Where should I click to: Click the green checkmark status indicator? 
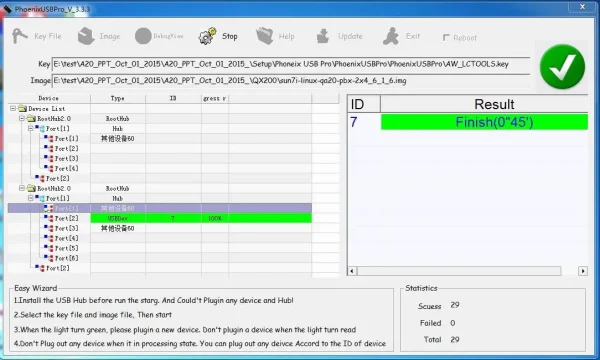point(562,67)
